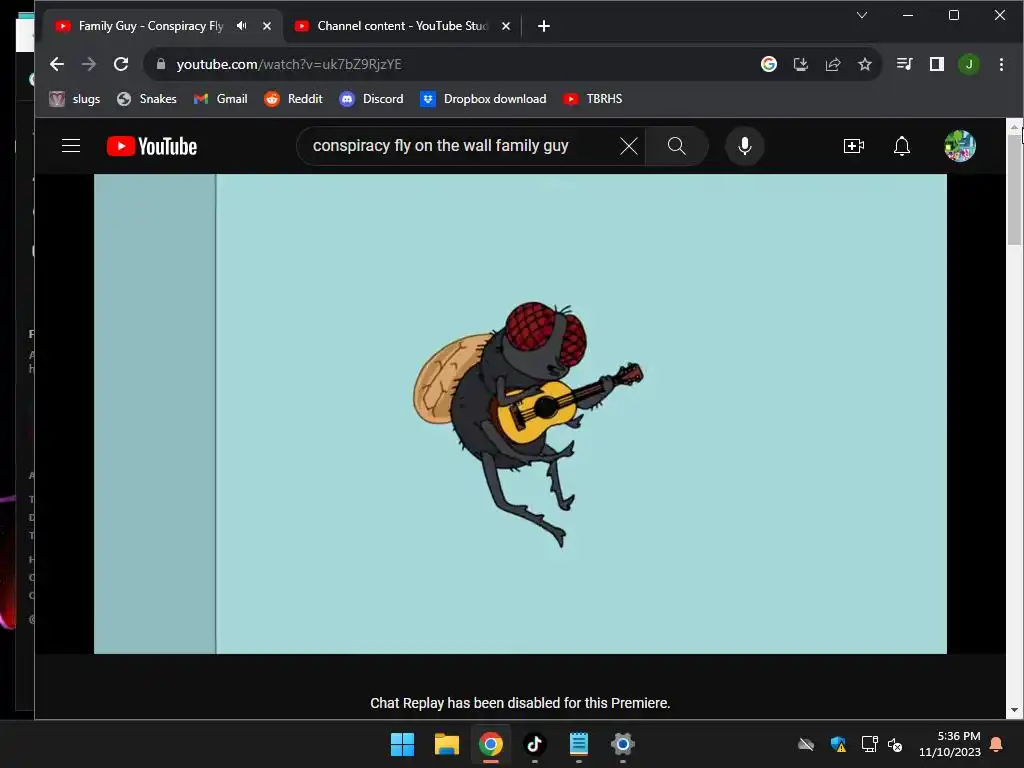
Task: Click Chrome icon in taskbar
Action: click(490, 744)
